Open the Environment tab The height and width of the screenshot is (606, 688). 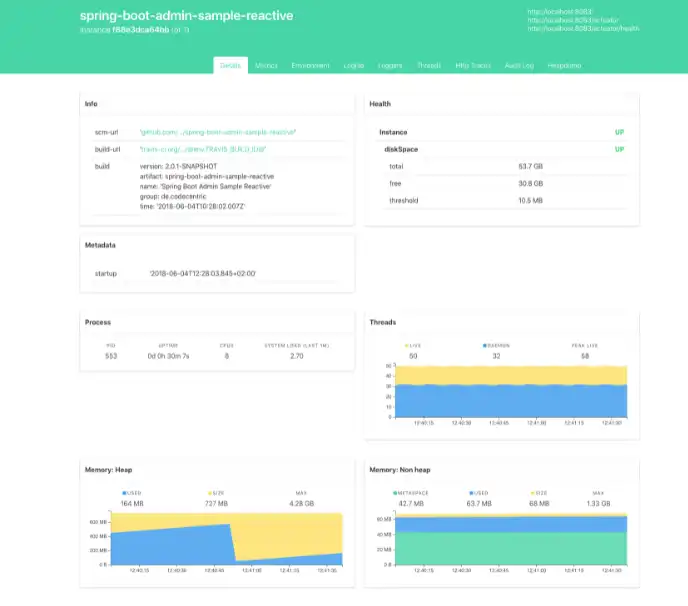pos(310,65)
